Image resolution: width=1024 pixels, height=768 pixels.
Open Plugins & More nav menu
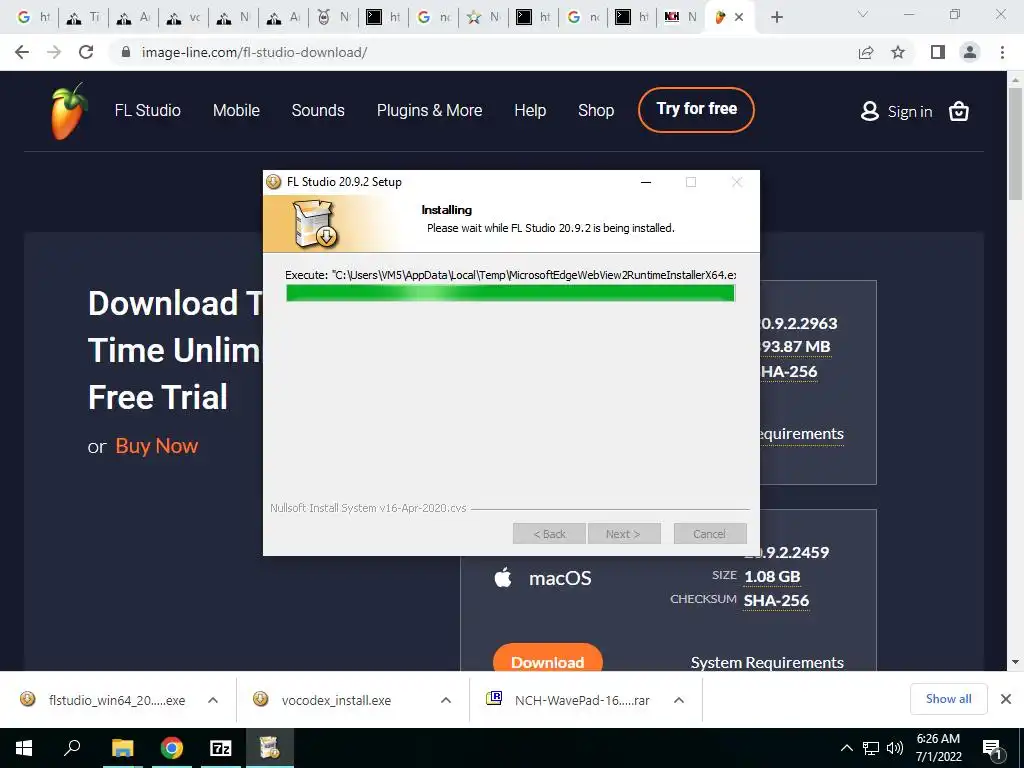coord(430,110)
